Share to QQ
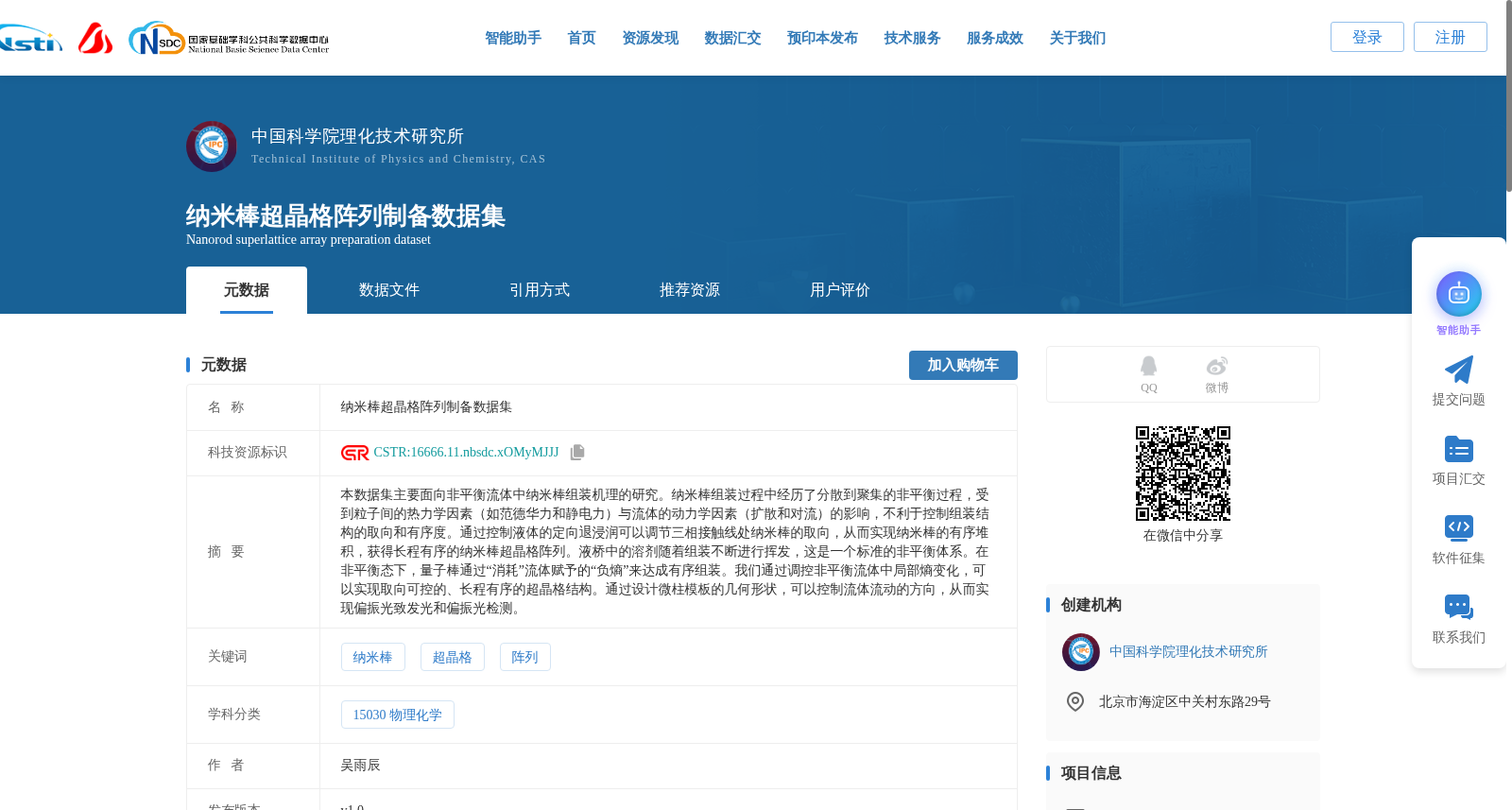The image size is (1512, 810). point(1148,374)
